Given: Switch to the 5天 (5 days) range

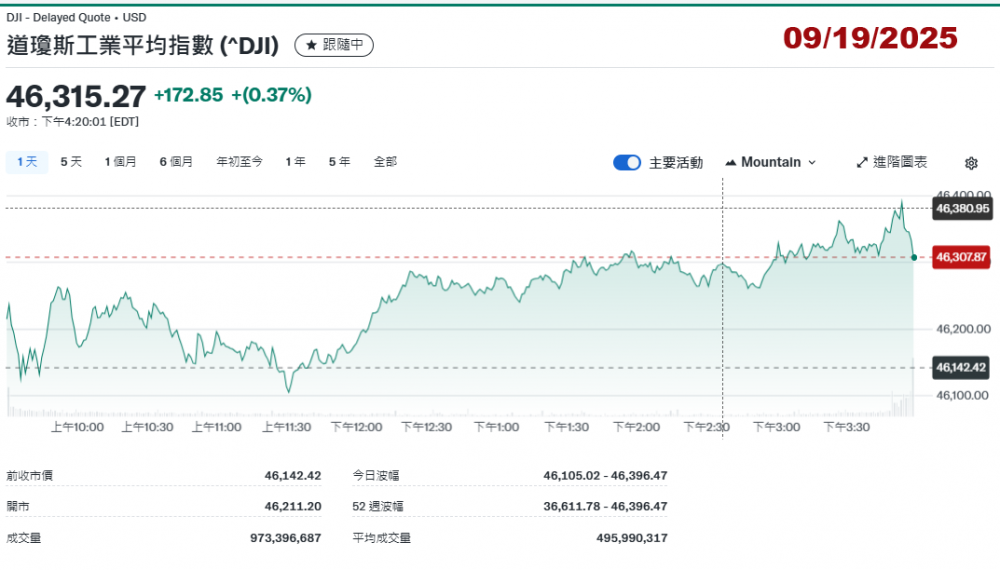Looking at the screenshot, I should pyautogui.click(x=71, y=161).
